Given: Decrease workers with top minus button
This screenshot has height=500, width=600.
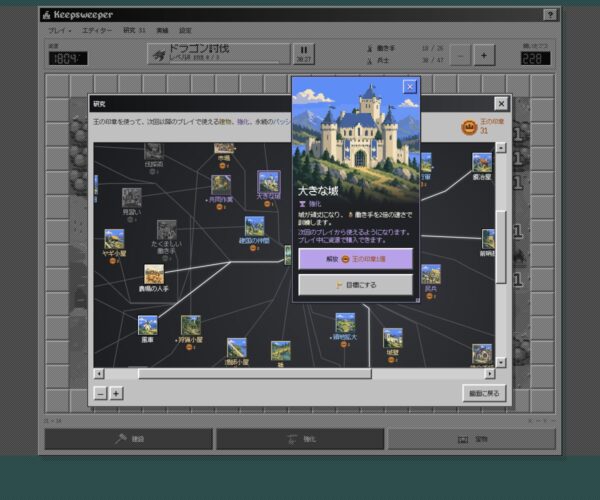Looking at the screenshot, I should point(460,56).
